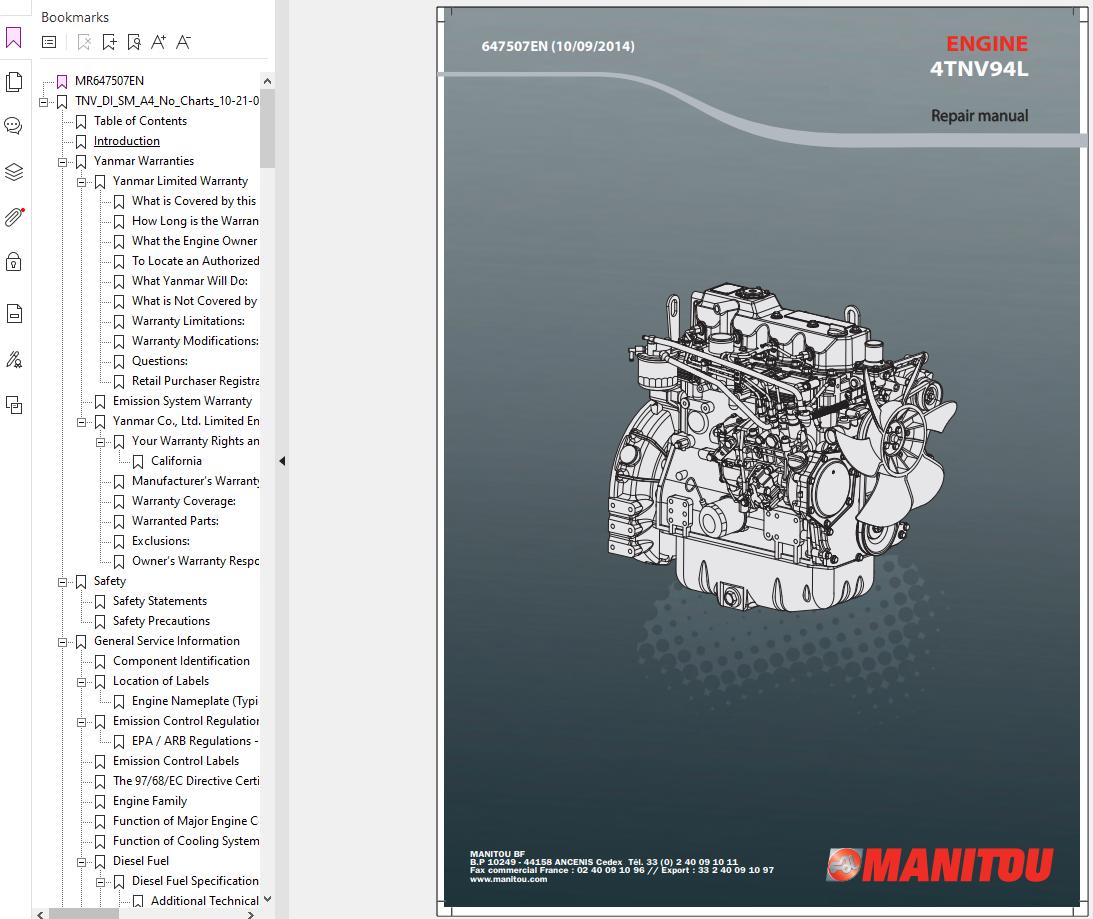Collapse Yanmar Co., Ltd. Limited bookmark

tap(81, 422)
